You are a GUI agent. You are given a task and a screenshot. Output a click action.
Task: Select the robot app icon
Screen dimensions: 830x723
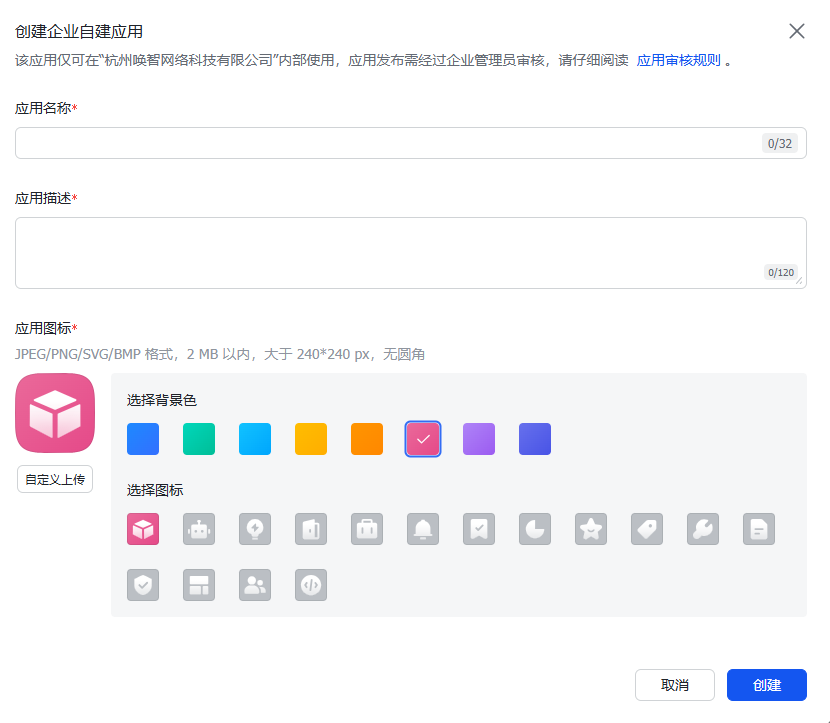(x=199, y=529)
